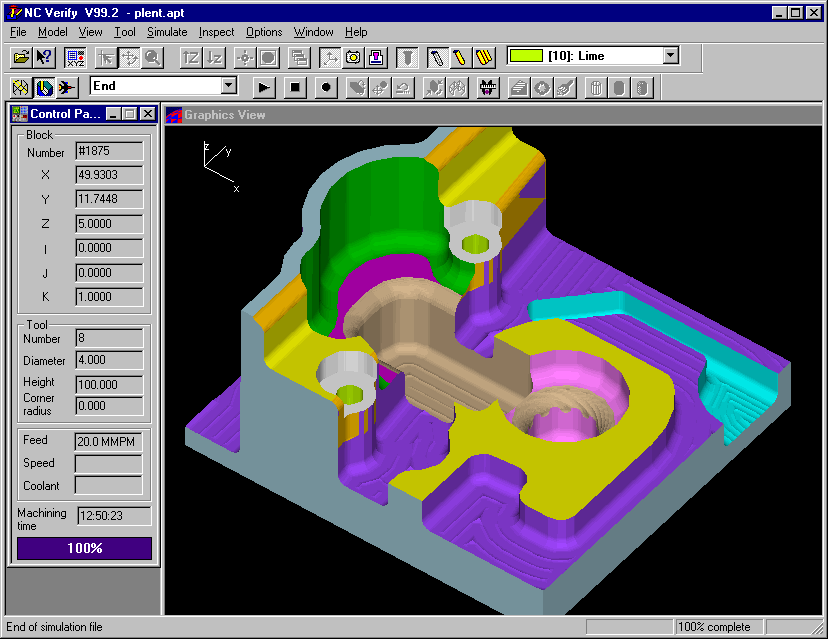Click the Feed 20.0 MMPM field
The height and width of the screenshot is (639, 828).
(x=109, y=441)
